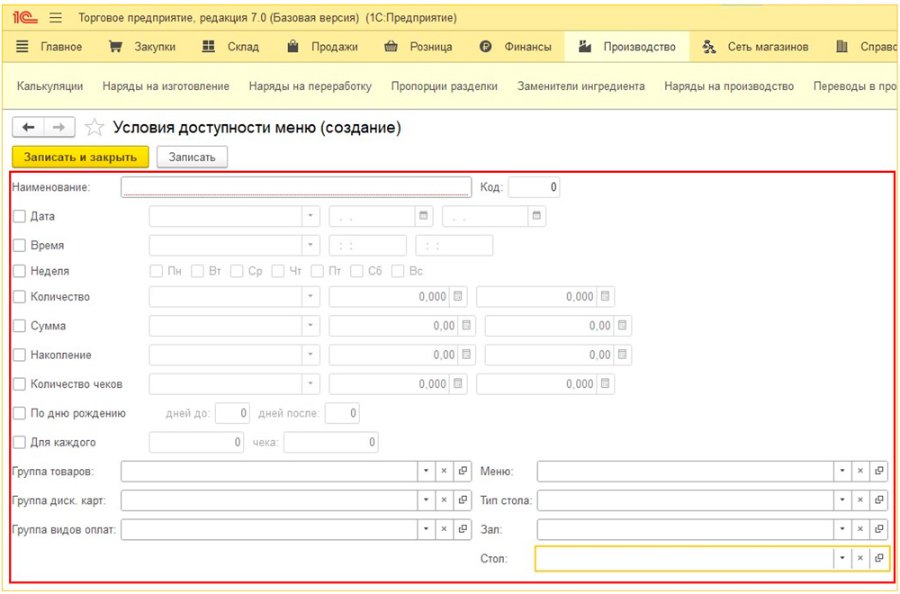Enable the По дню рождению checkbox
Image resolution: width=900 pixels, height=594 pixels.
pyautogui.click(x=20, y=413)
